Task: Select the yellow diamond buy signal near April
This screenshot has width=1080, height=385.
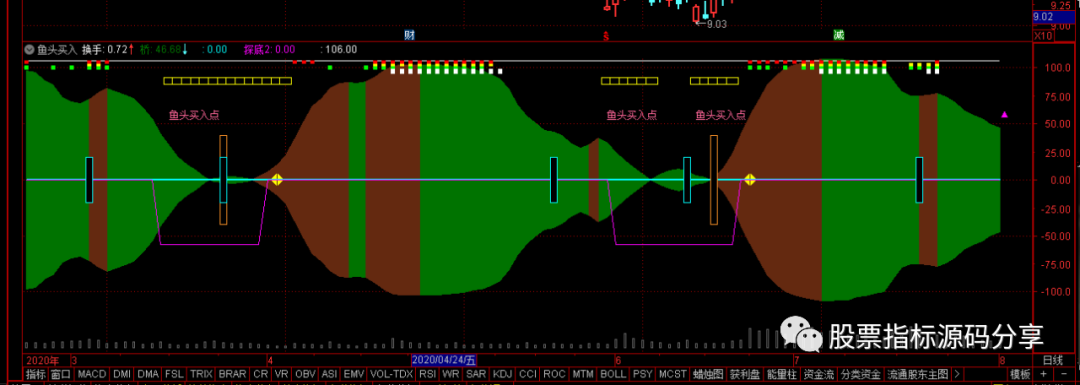Action: click(277, 180)
